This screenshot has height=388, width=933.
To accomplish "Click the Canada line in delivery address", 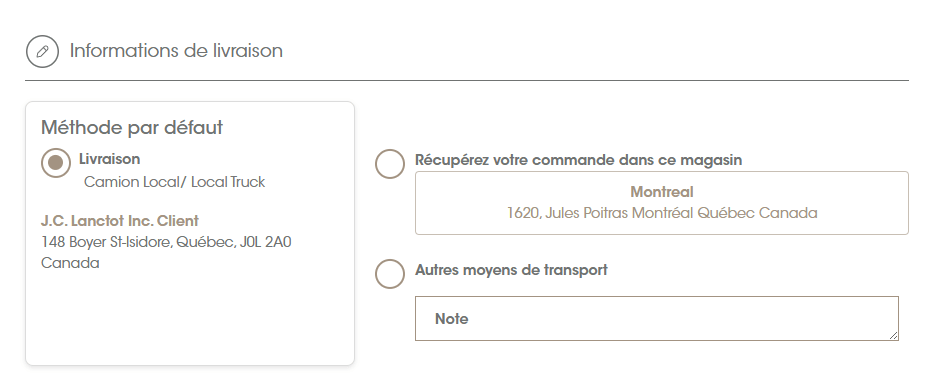I will pos(70,263).
